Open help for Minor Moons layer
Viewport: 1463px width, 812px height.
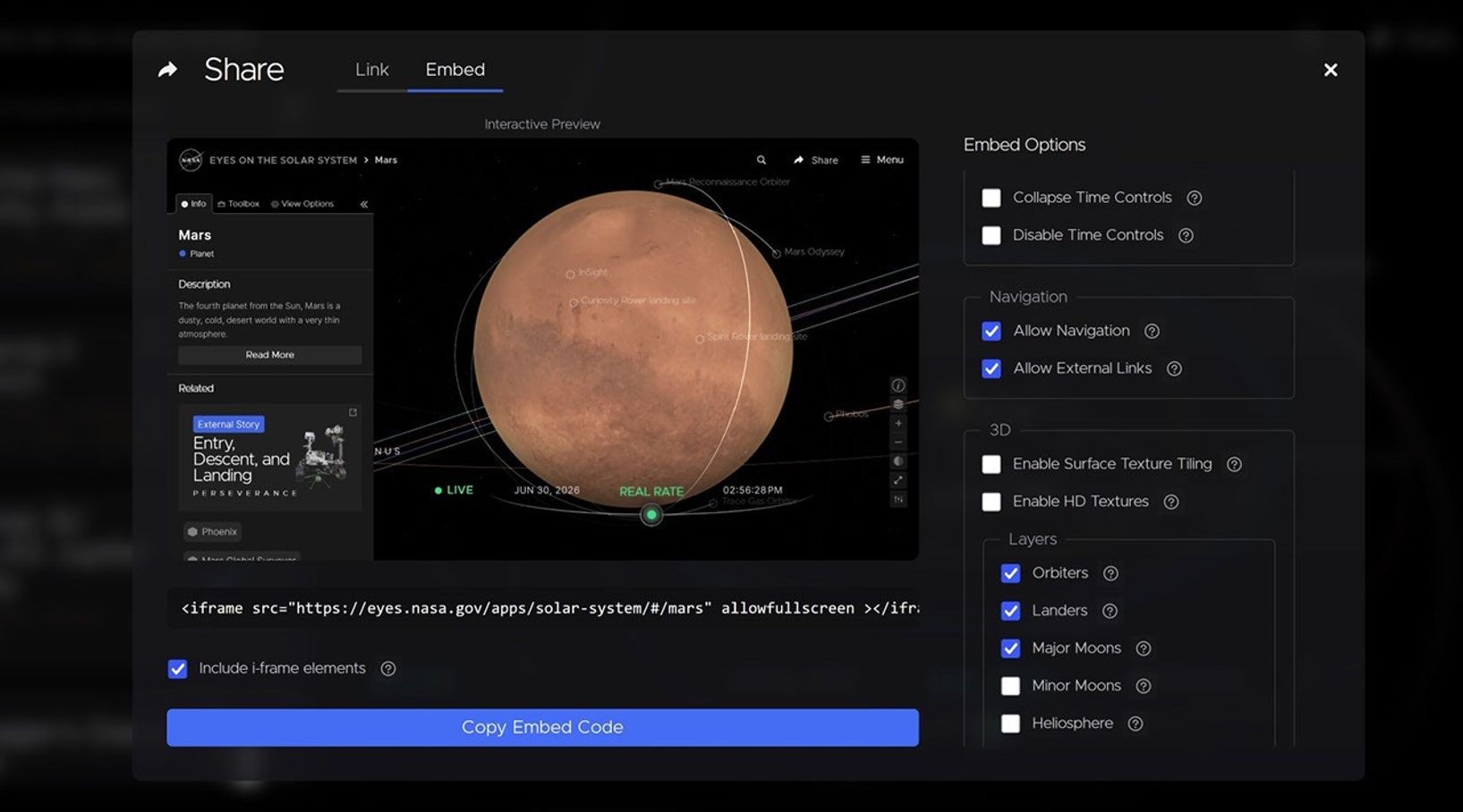(1144, 686)
